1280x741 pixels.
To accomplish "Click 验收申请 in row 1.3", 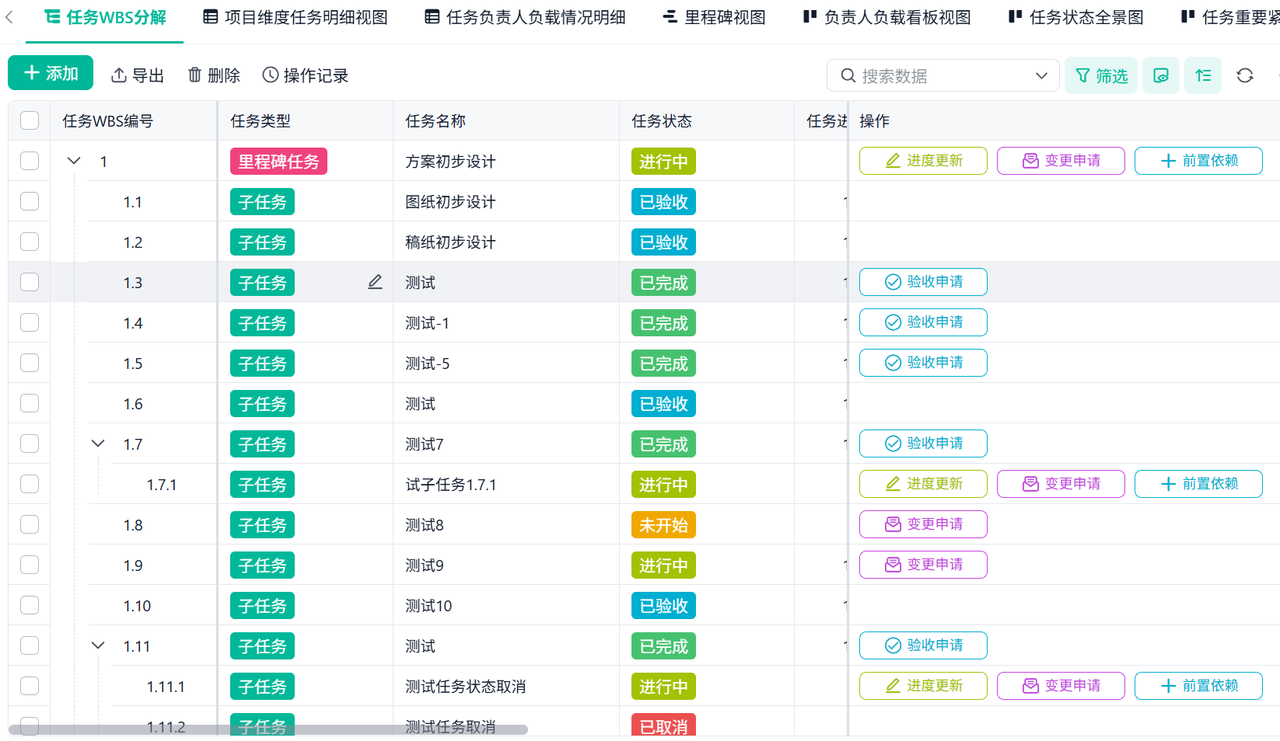I will (923, 282).
